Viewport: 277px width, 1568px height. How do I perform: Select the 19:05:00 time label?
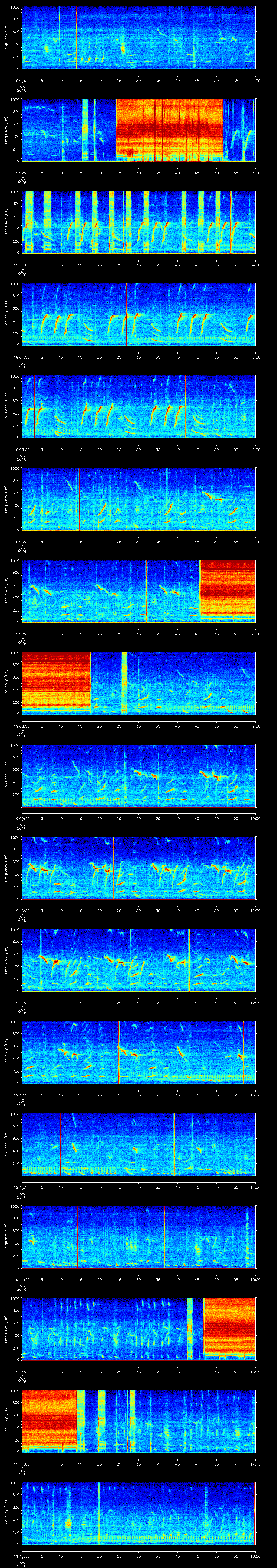point(21,449)
